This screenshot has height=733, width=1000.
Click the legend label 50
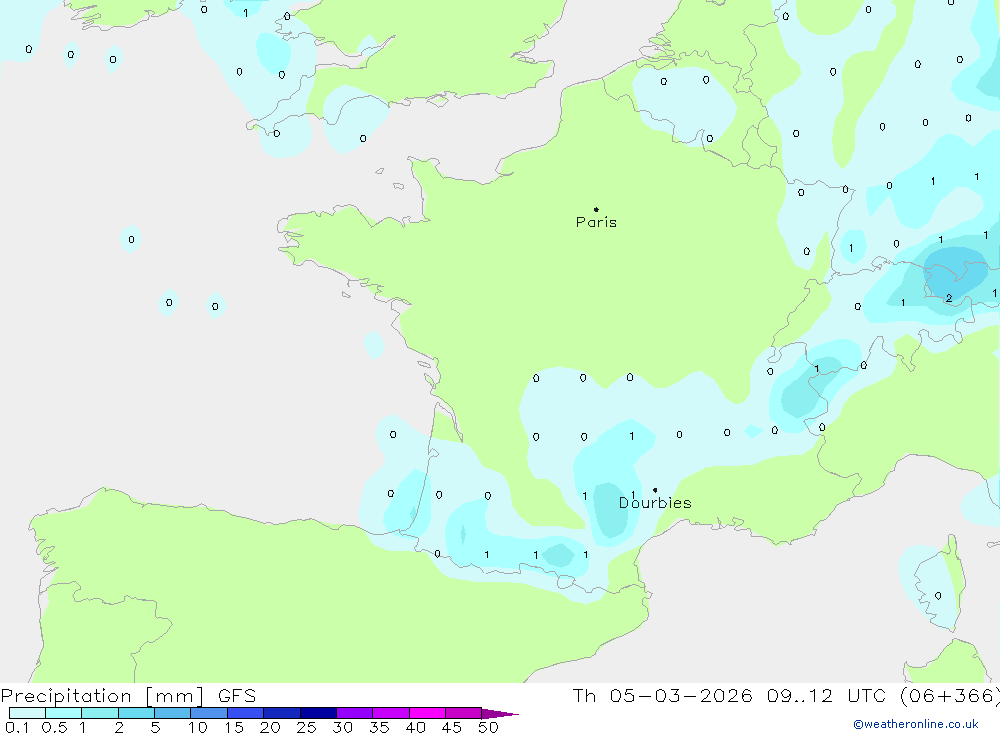point(488,727)
